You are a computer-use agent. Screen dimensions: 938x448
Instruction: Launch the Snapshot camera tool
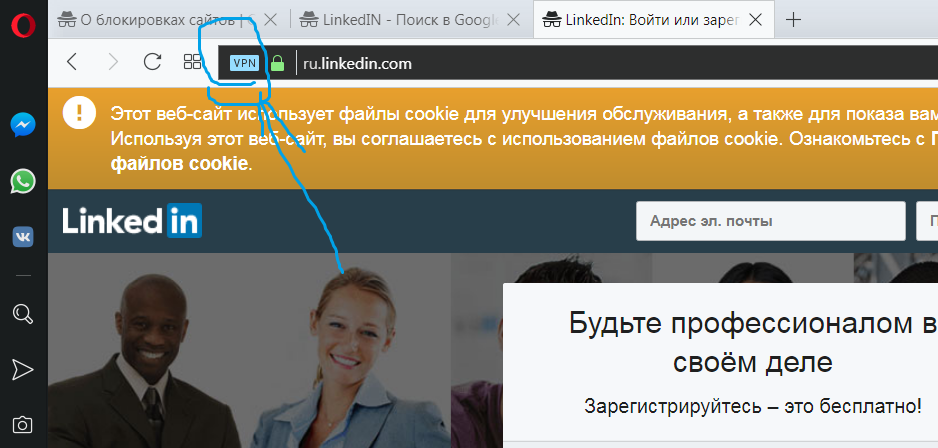click(23, 425)
